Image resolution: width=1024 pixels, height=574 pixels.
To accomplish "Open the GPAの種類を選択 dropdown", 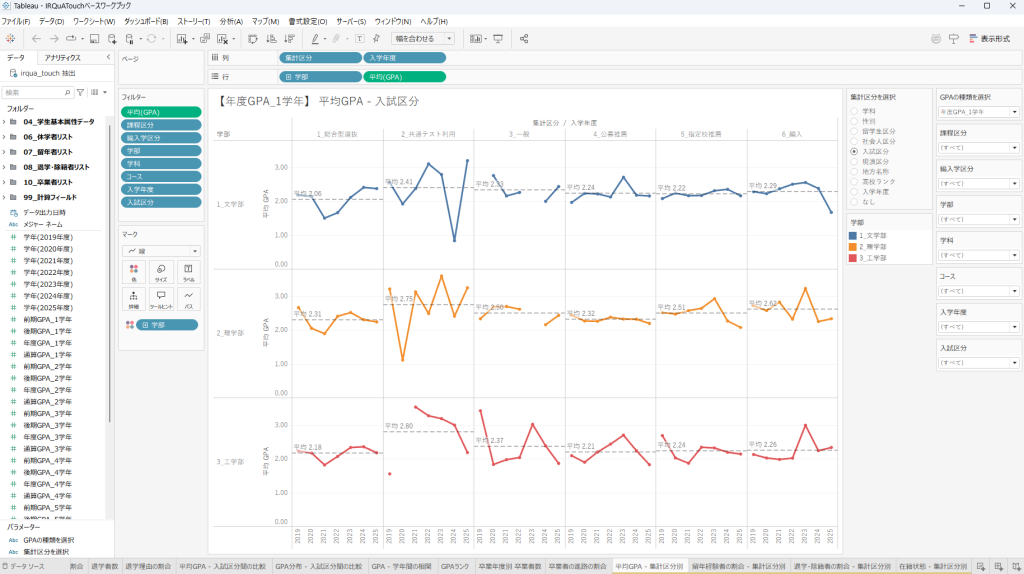I will (978, 112).
